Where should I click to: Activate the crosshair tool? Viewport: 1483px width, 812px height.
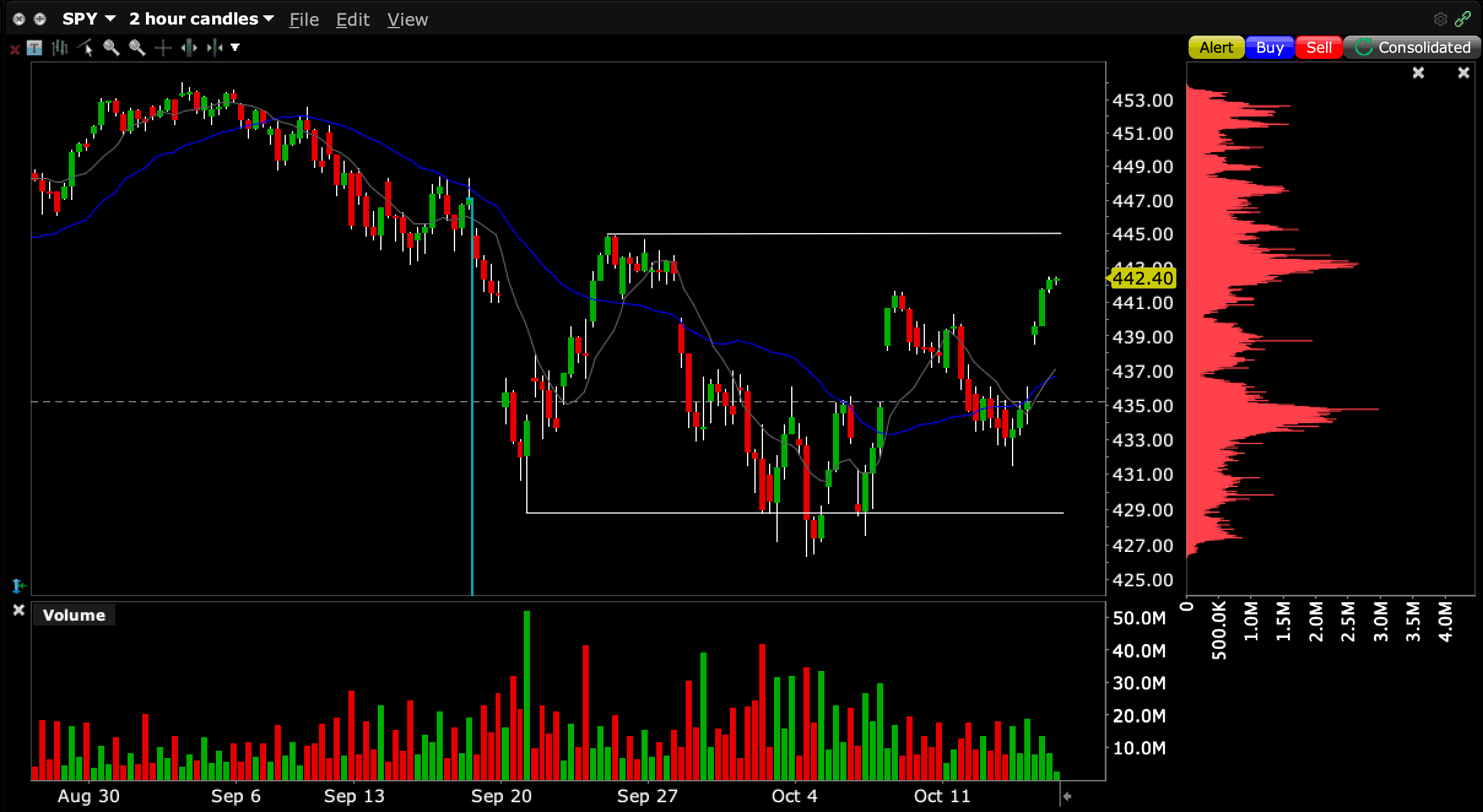click(163, 48)
